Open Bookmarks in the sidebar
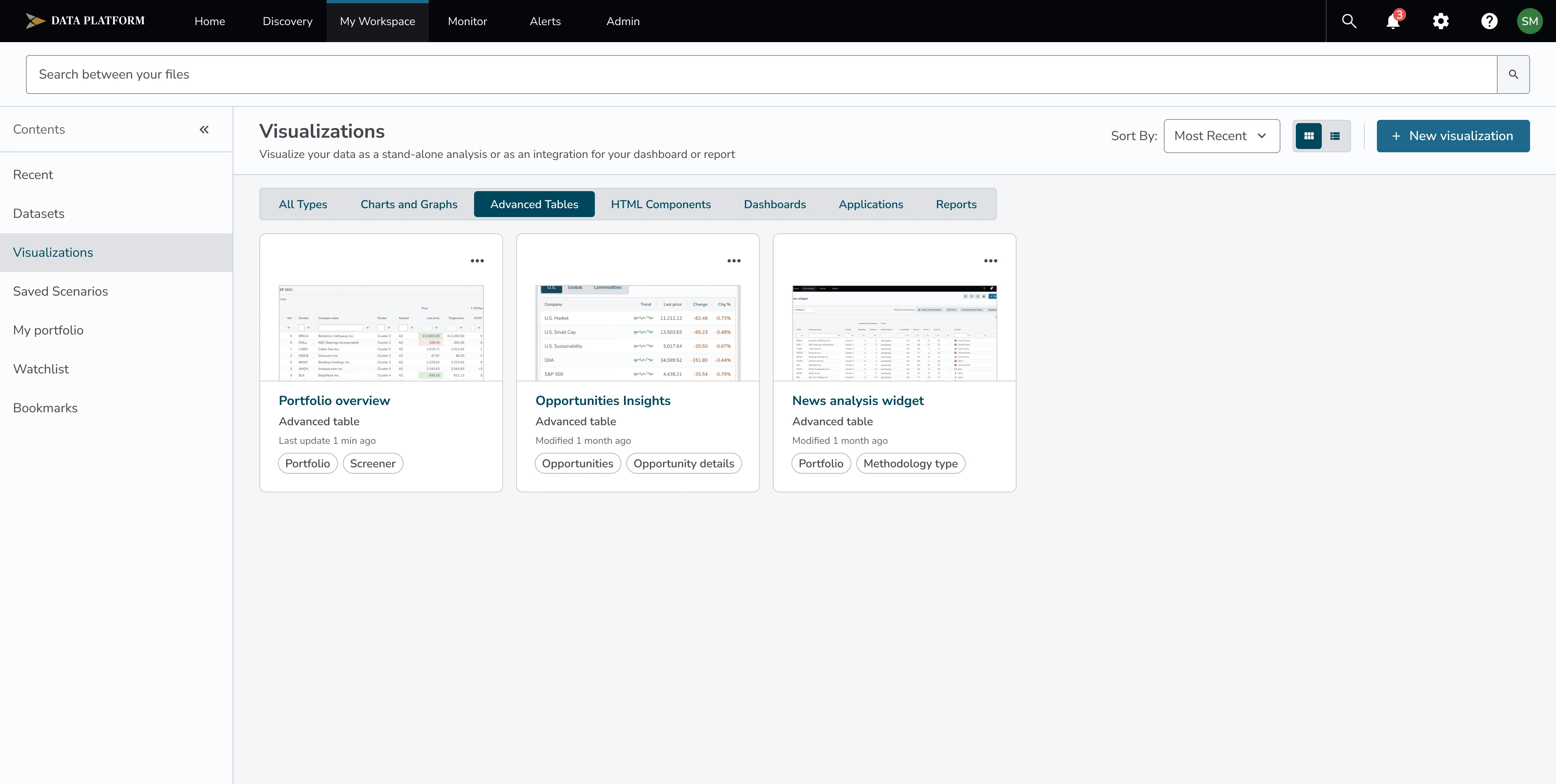This screenshot has height=784, width=1556. tap(116, 408)
